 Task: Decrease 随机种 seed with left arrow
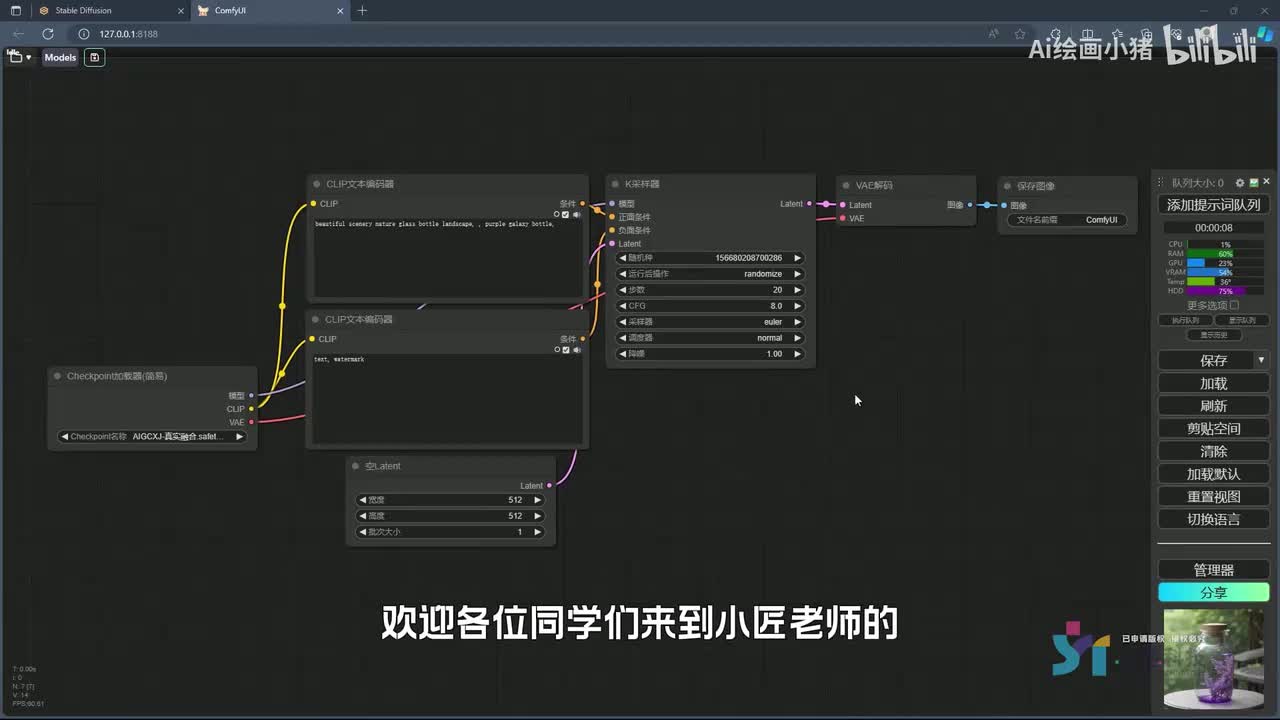623,258
